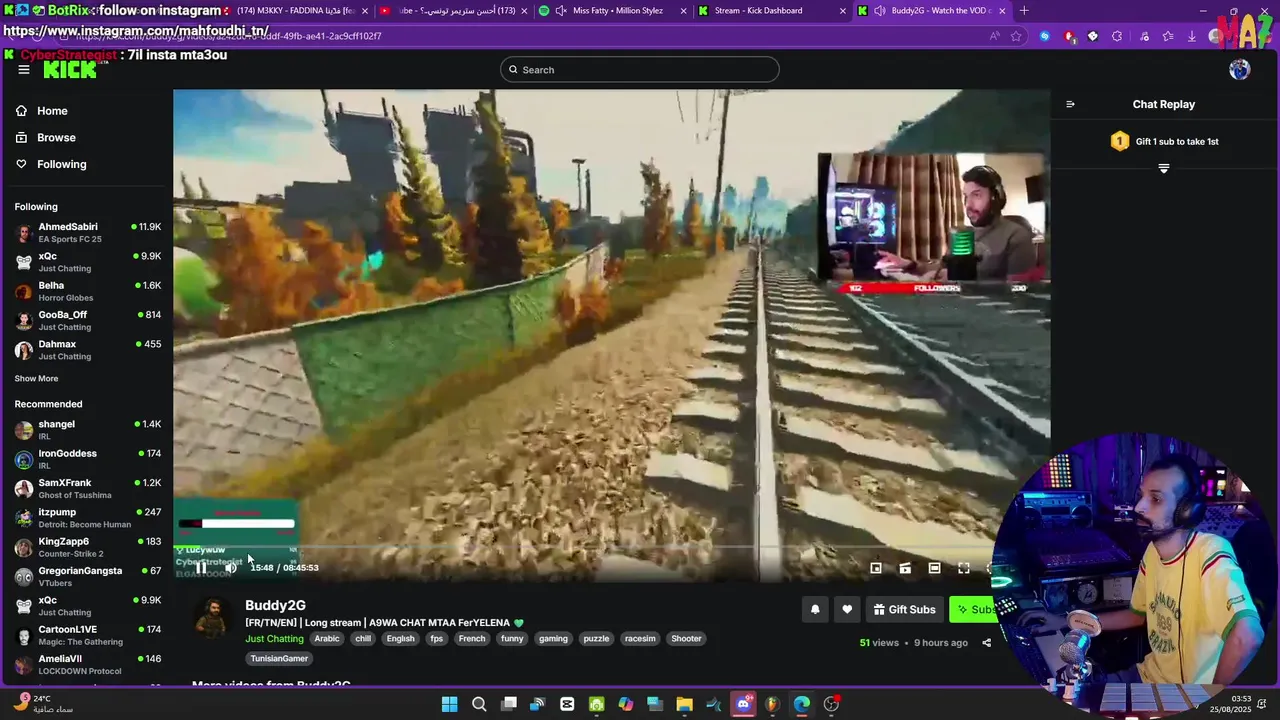Image resolution: width=1280 pixels, height=720 pixels.
Task: Open CartoonL1VE recommended channel
Action: tap(87, 635)
